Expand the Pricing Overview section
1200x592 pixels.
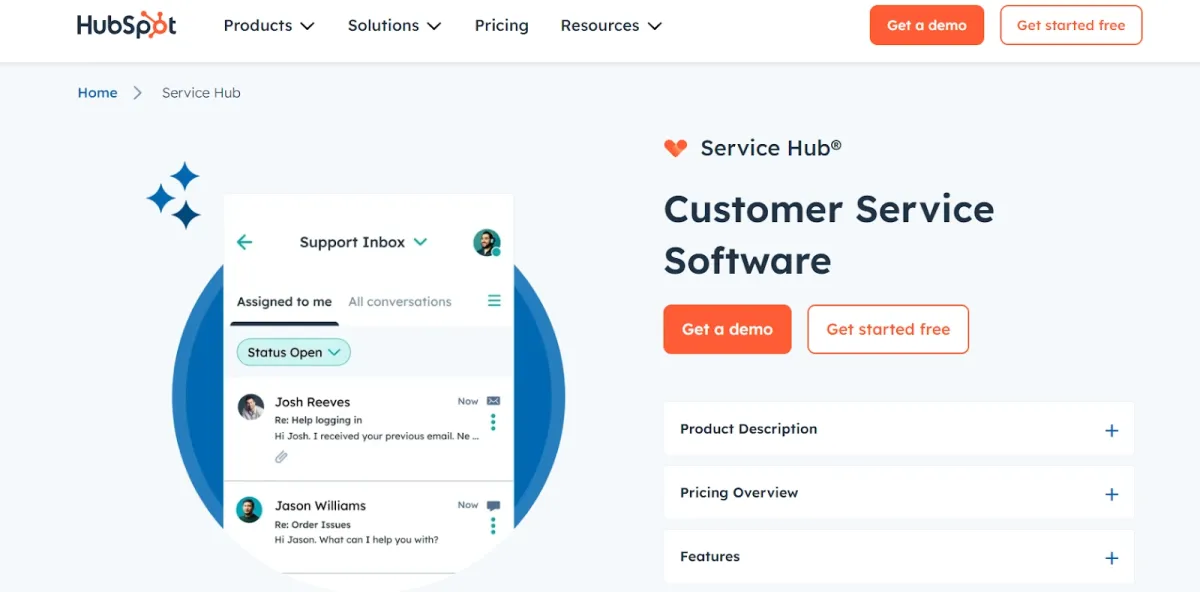[x=899, y=493]
